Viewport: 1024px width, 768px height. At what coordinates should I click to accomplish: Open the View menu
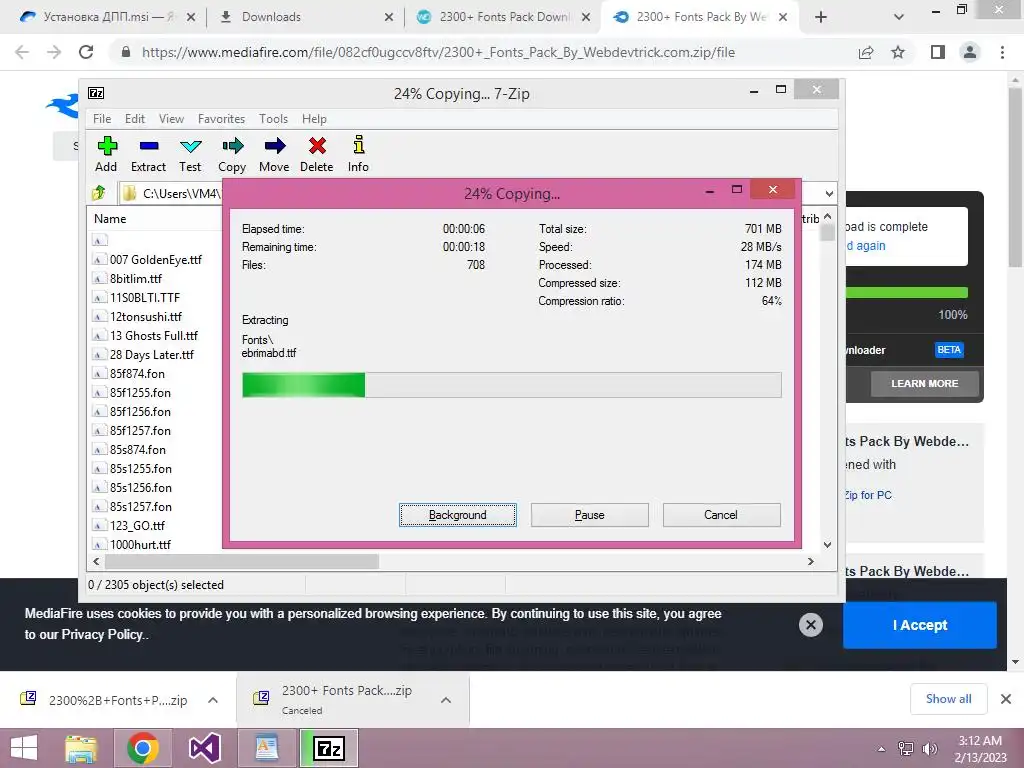pyautogui.click(x=171, y=119)
